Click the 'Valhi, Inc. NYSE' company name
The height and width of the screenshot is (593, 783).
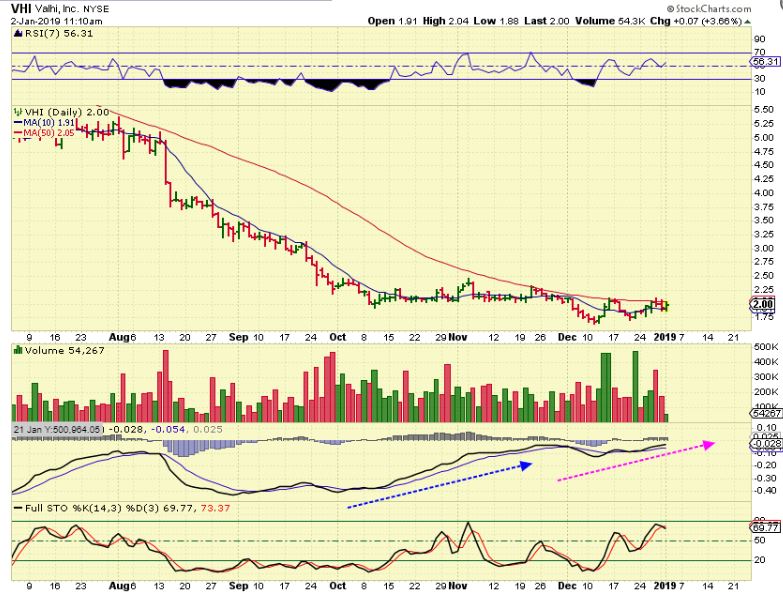point(72,9)
